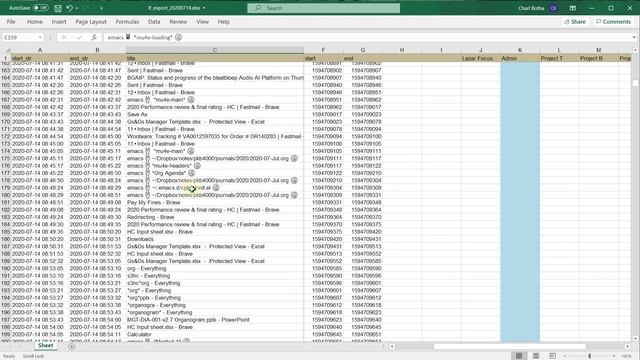This screenshot has width=640, height=360.
Task: Open the Charl Botha account avatar
Action: click(x=553, y=8)
